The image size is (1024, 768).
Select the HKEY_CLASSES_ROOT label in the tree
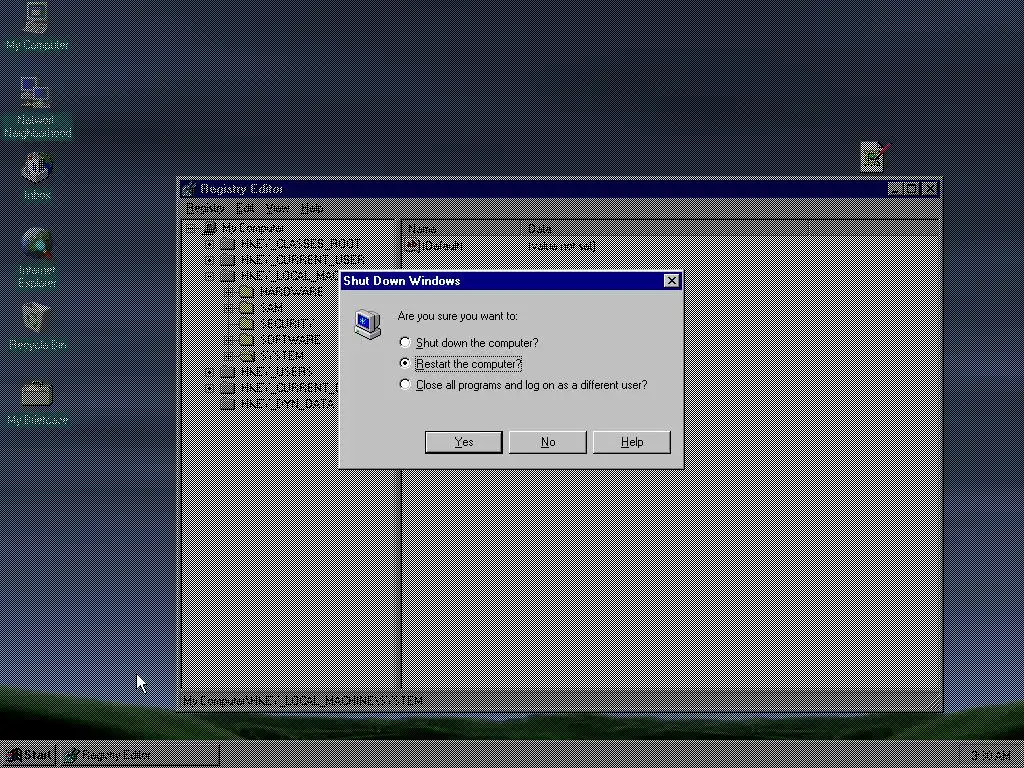[x=300, y=244]
